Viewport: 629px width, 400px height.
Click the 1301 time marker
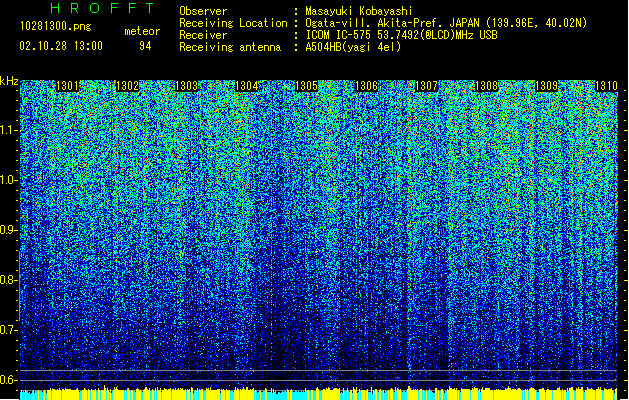(67, 86)
